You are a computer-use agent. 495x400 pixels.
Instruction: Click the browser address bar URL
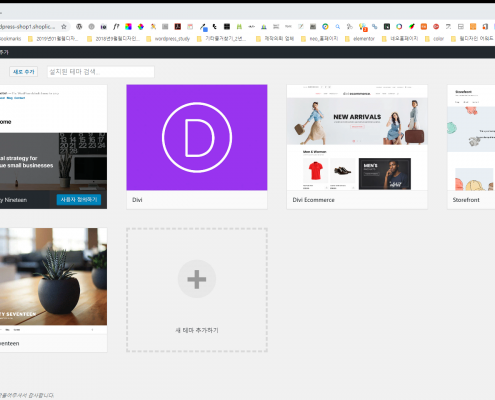click(28, 27)
